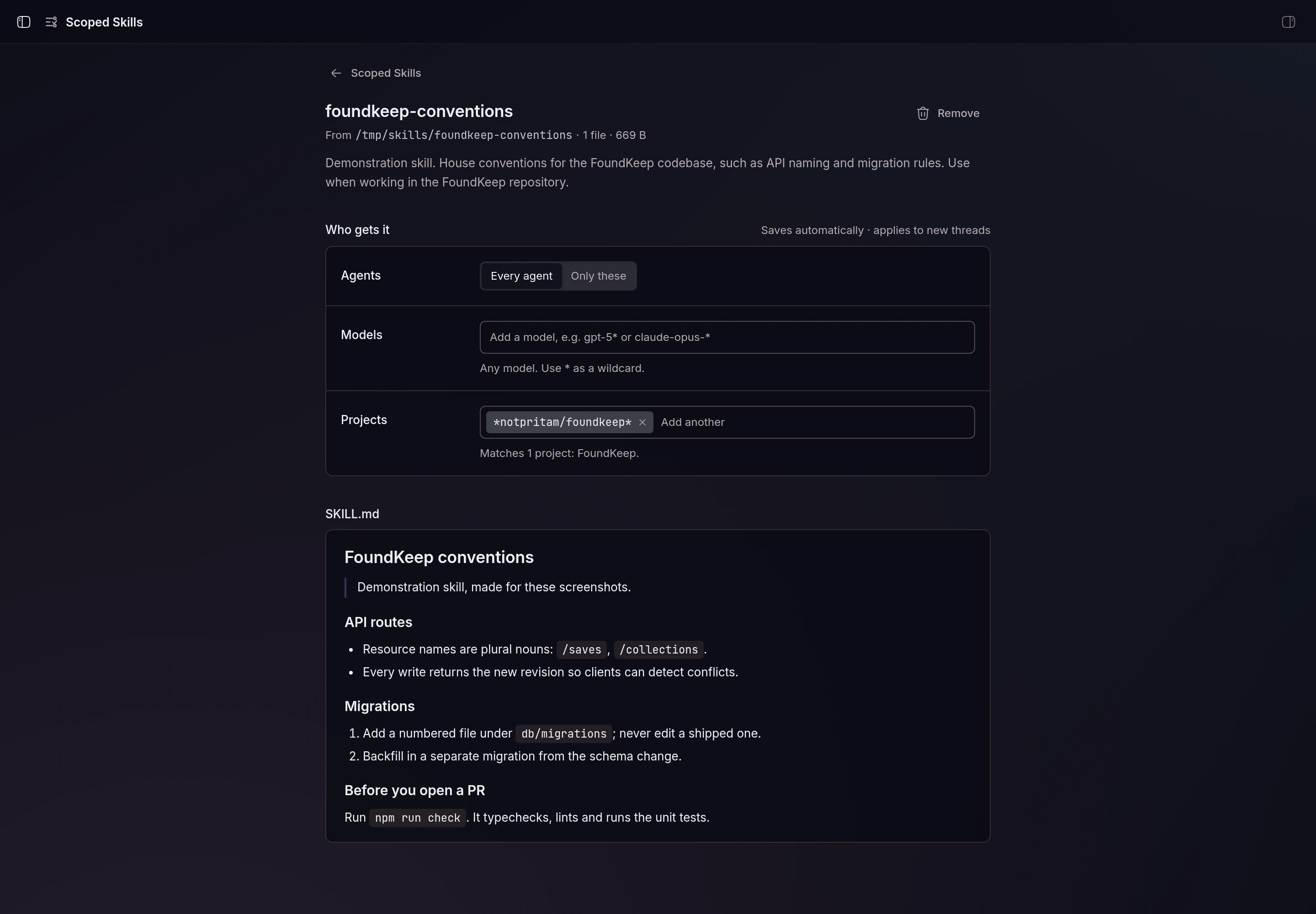Click the Scoped Skills list icon in header
The width and height of the screenshot is (1316, 914).
51,22
